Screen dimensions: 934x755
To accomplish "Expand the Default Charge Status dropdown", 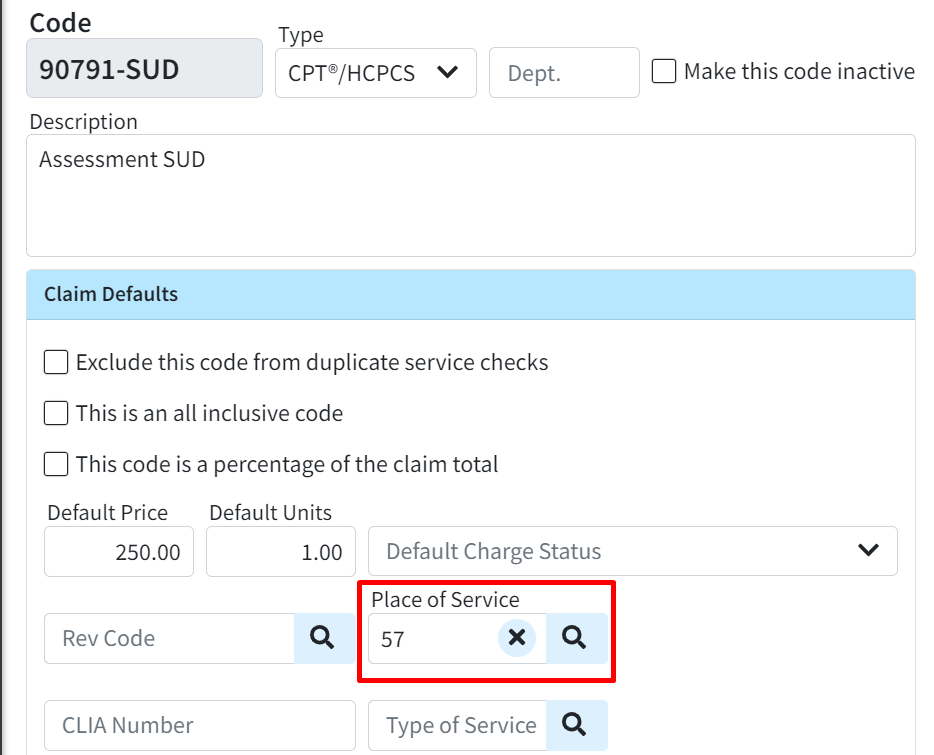I will [x=633, y=551].
